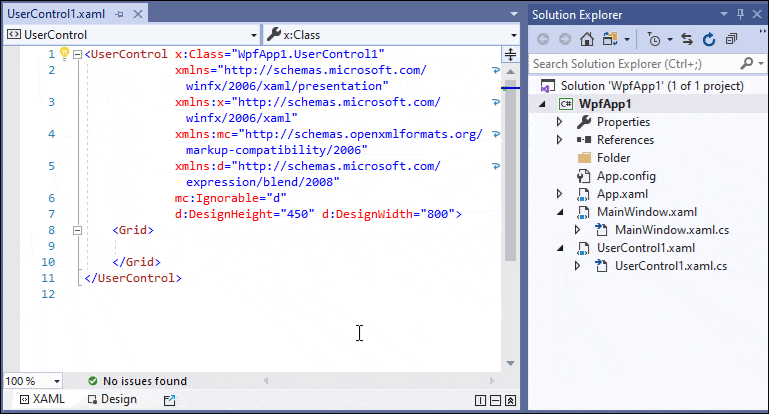The width and height of the screenshot is (769, 414).
Task: Click d:DesignHeight="450" attribute
Action: tap(244, 214)
